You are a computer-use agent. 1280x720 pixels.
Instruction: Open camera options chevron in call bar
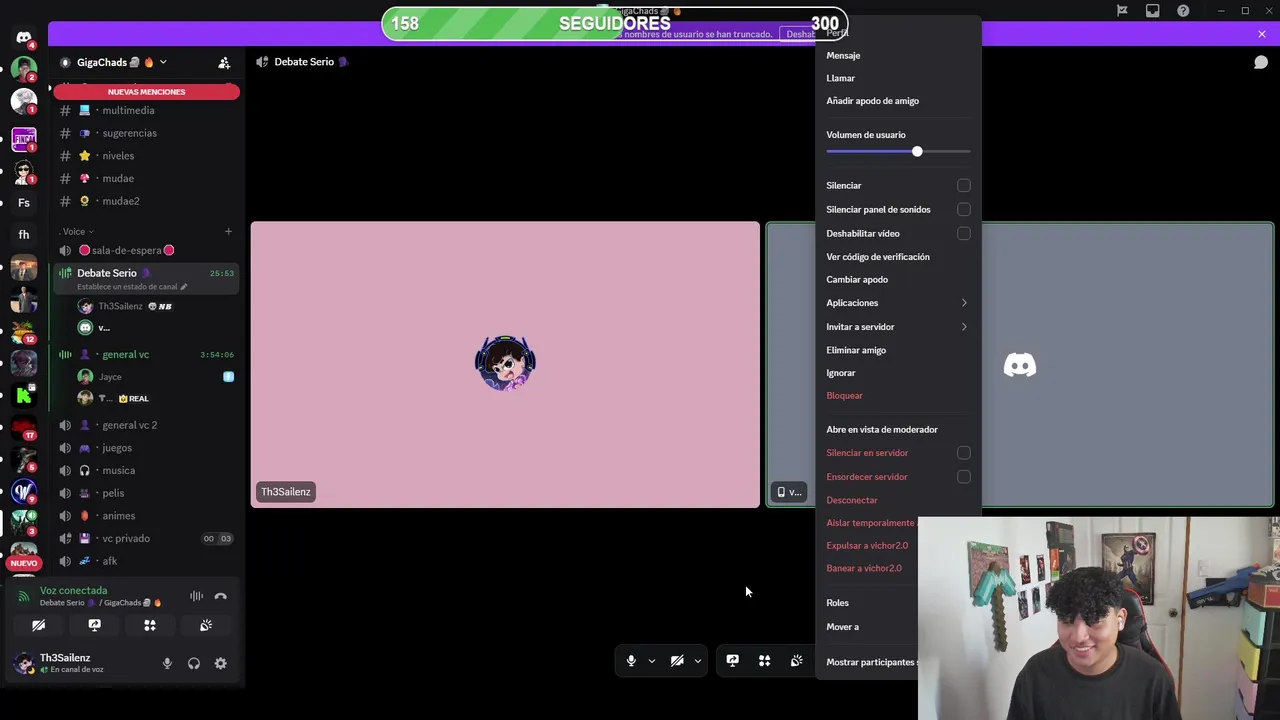[x=697, y=661]
